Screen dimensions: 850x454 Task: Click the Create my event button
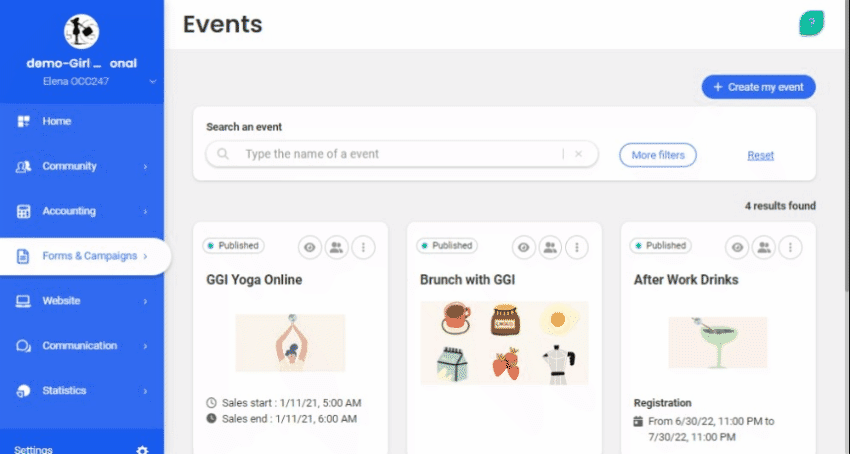[x=758, y=87]
